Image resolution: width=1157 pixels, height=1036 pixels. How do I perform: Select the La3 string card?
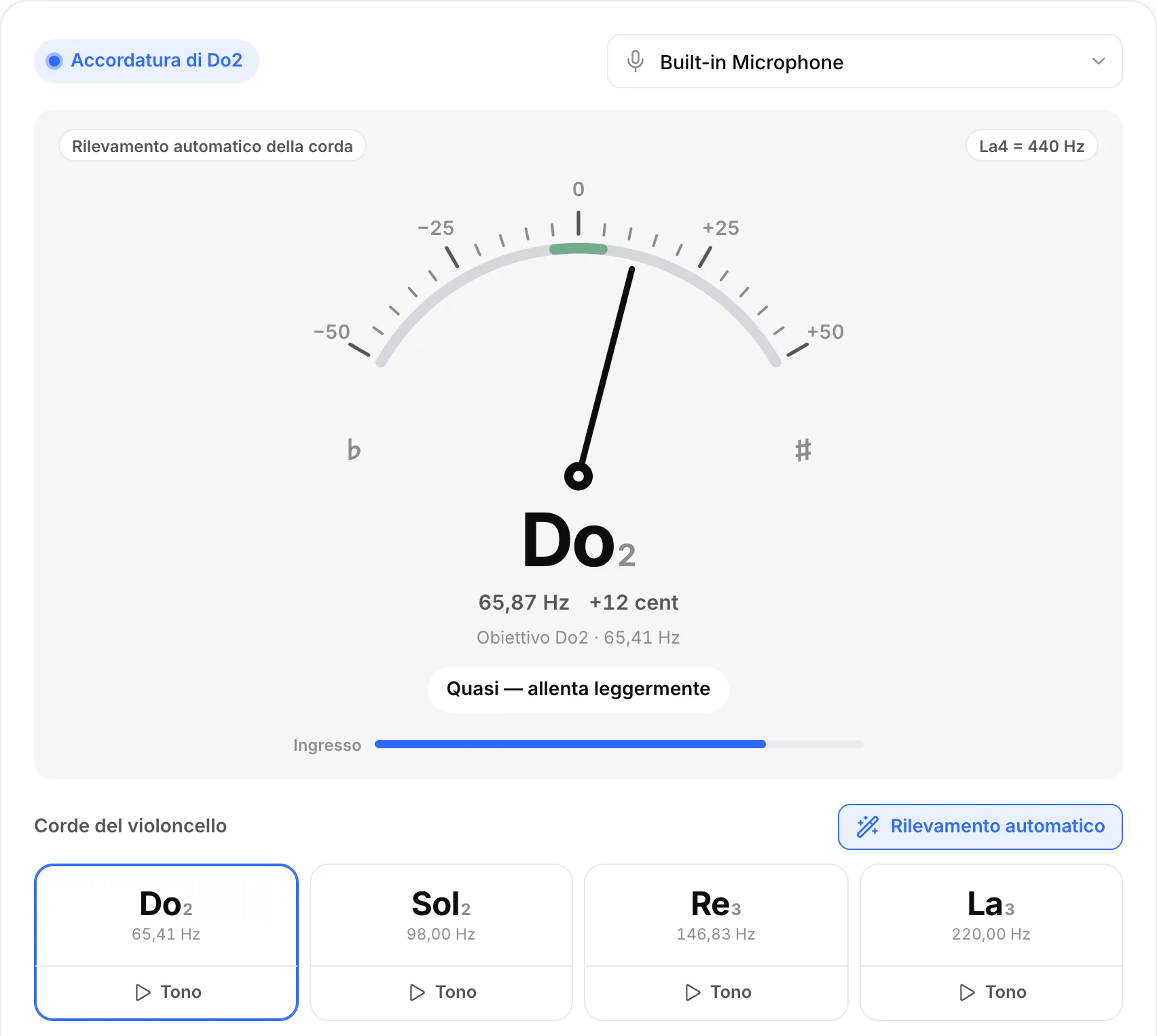[x=991, y=915]
